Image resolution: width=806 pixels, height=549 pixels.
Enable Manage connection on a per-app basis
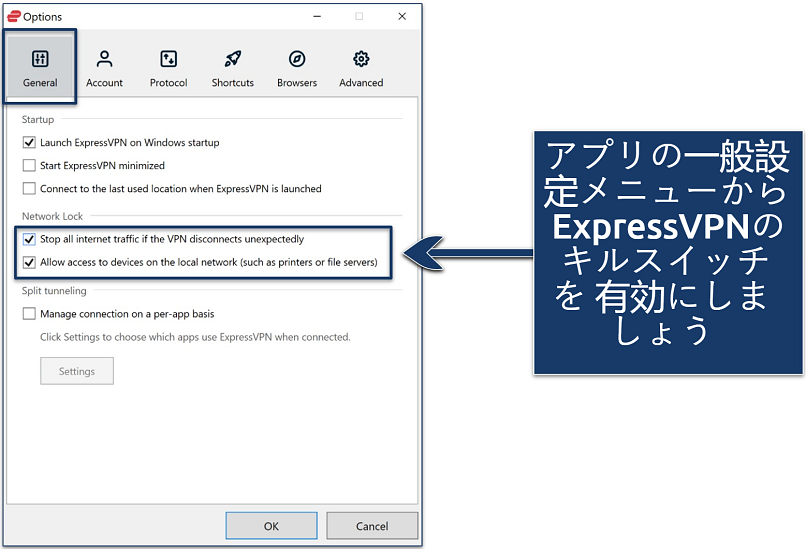tap(29, 314)
